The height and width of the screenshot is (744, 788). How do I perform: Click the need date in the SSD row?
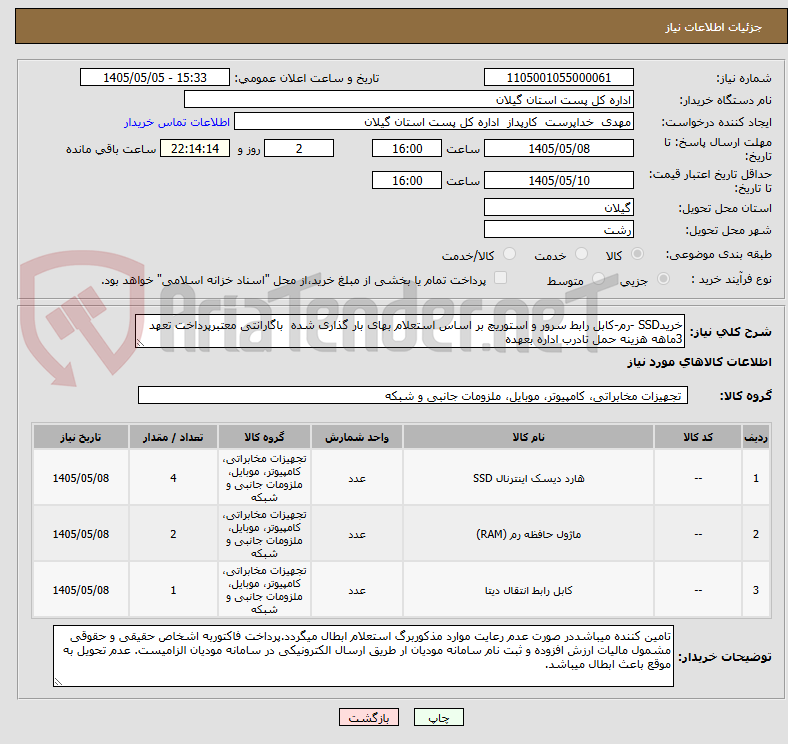[x=81, y=478]
